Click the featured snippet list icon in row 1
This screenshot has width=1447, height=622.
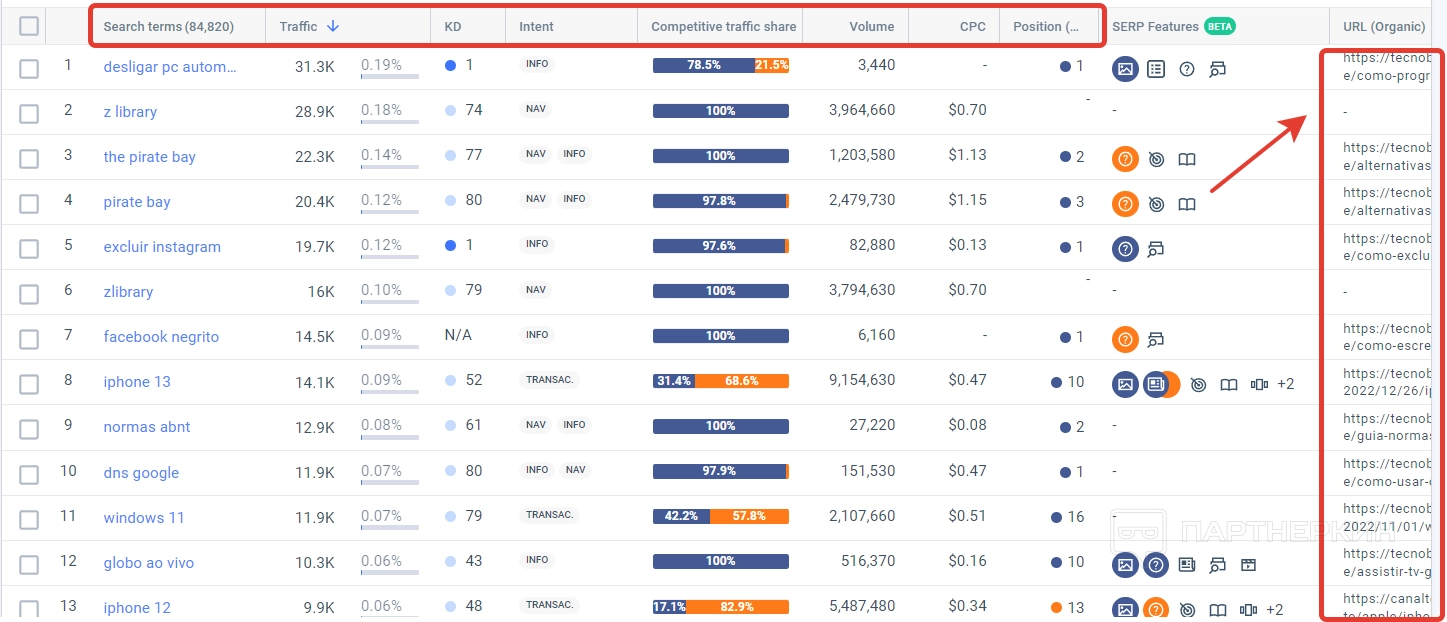pos(1156,69)
